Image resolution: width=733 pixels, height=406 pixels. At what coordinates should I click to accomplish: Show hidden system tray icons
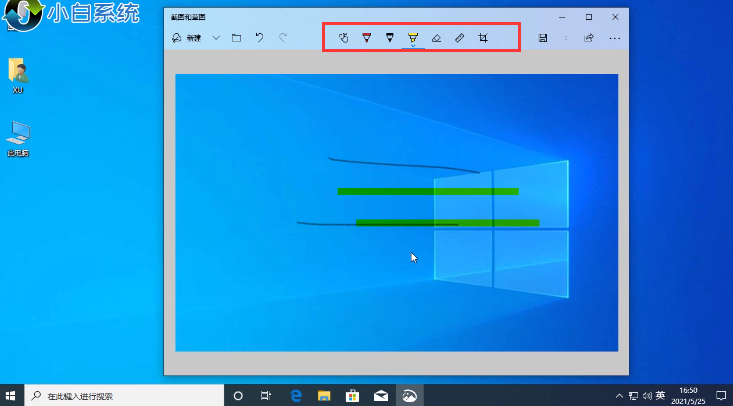[x=619, y=396]
